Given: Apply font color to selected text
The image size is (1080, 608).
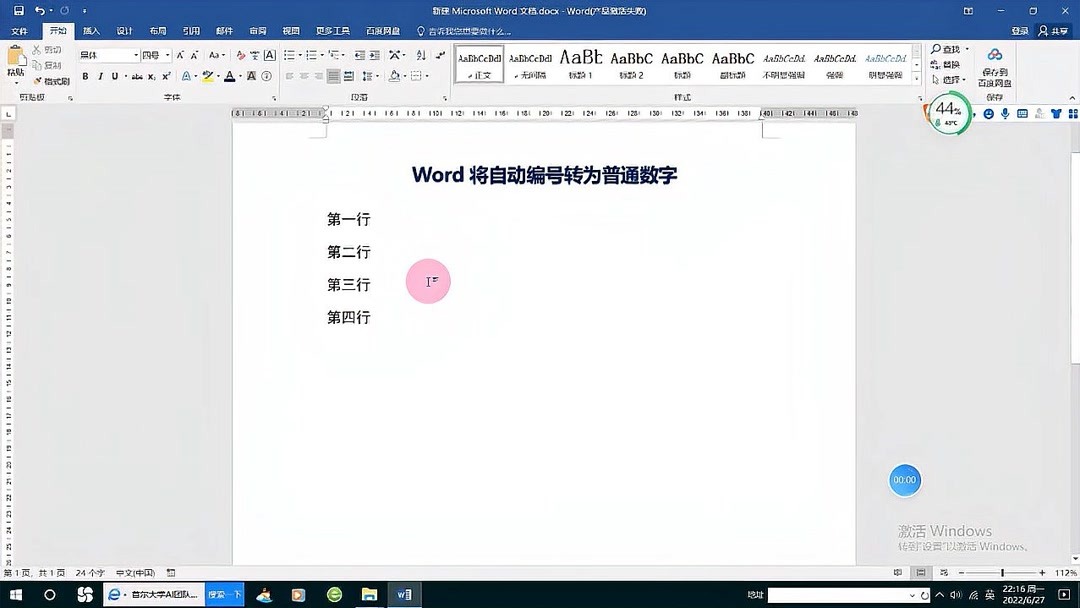Looking at the screenshot, I should pos(228,76).
